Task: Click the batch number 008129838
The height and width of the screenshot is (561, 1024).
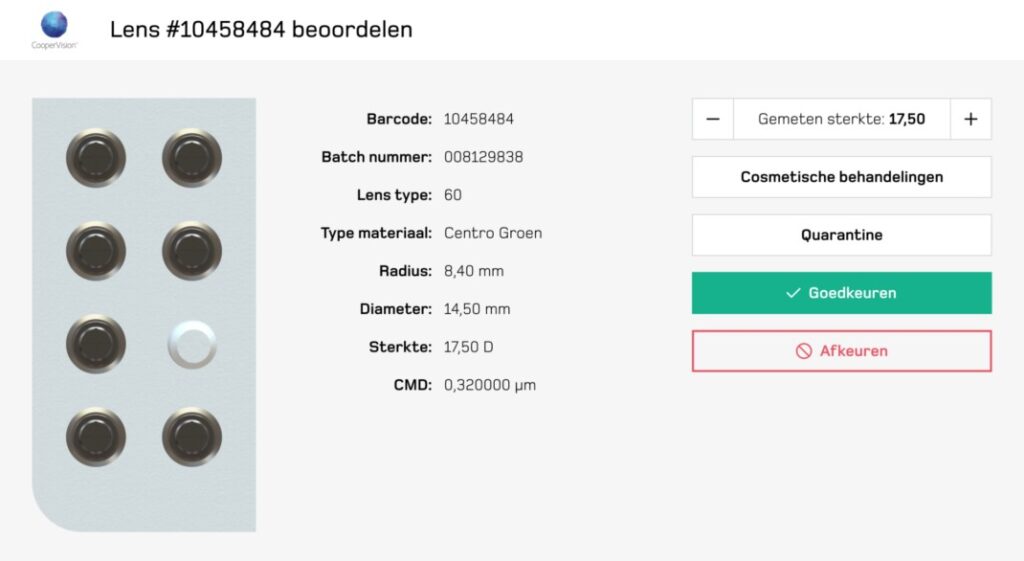Action: [483, 157]
